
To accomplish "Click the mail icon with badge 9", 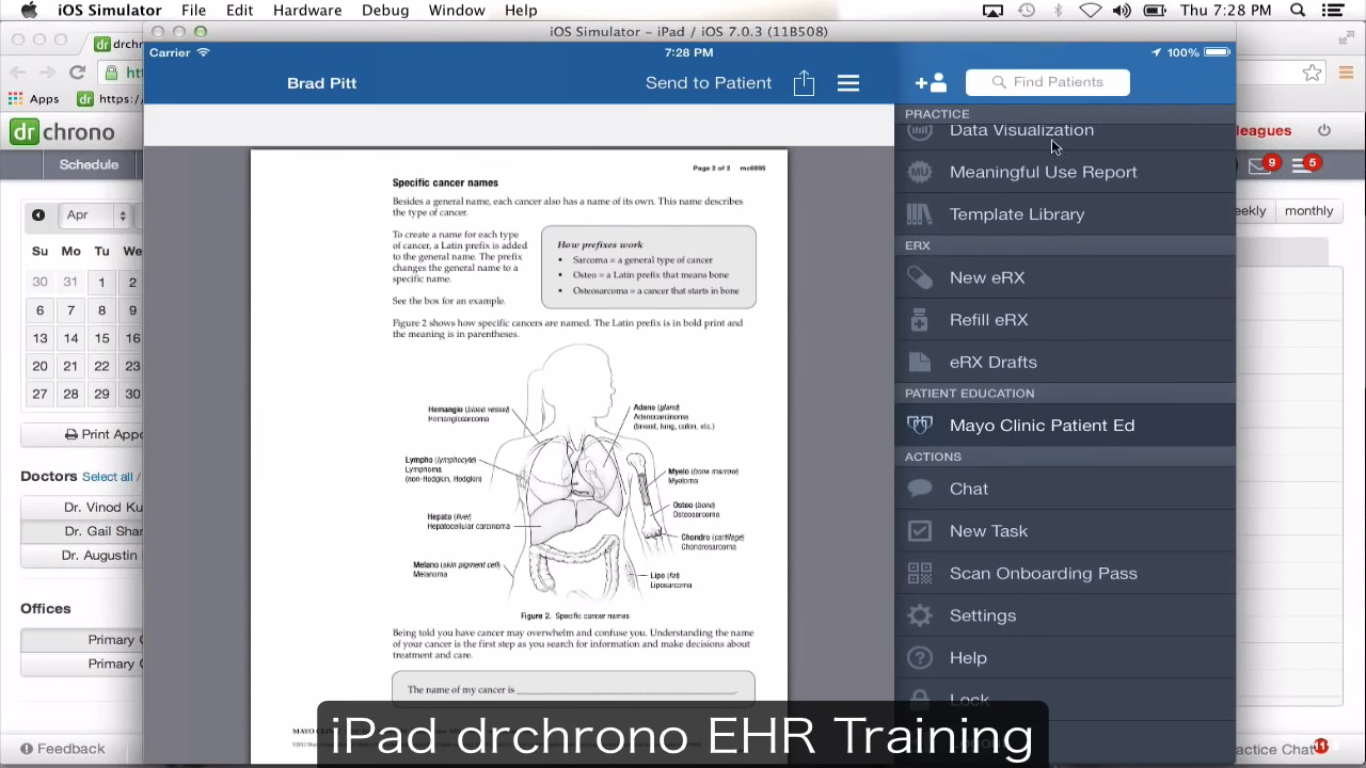I will click(1260, 165).
